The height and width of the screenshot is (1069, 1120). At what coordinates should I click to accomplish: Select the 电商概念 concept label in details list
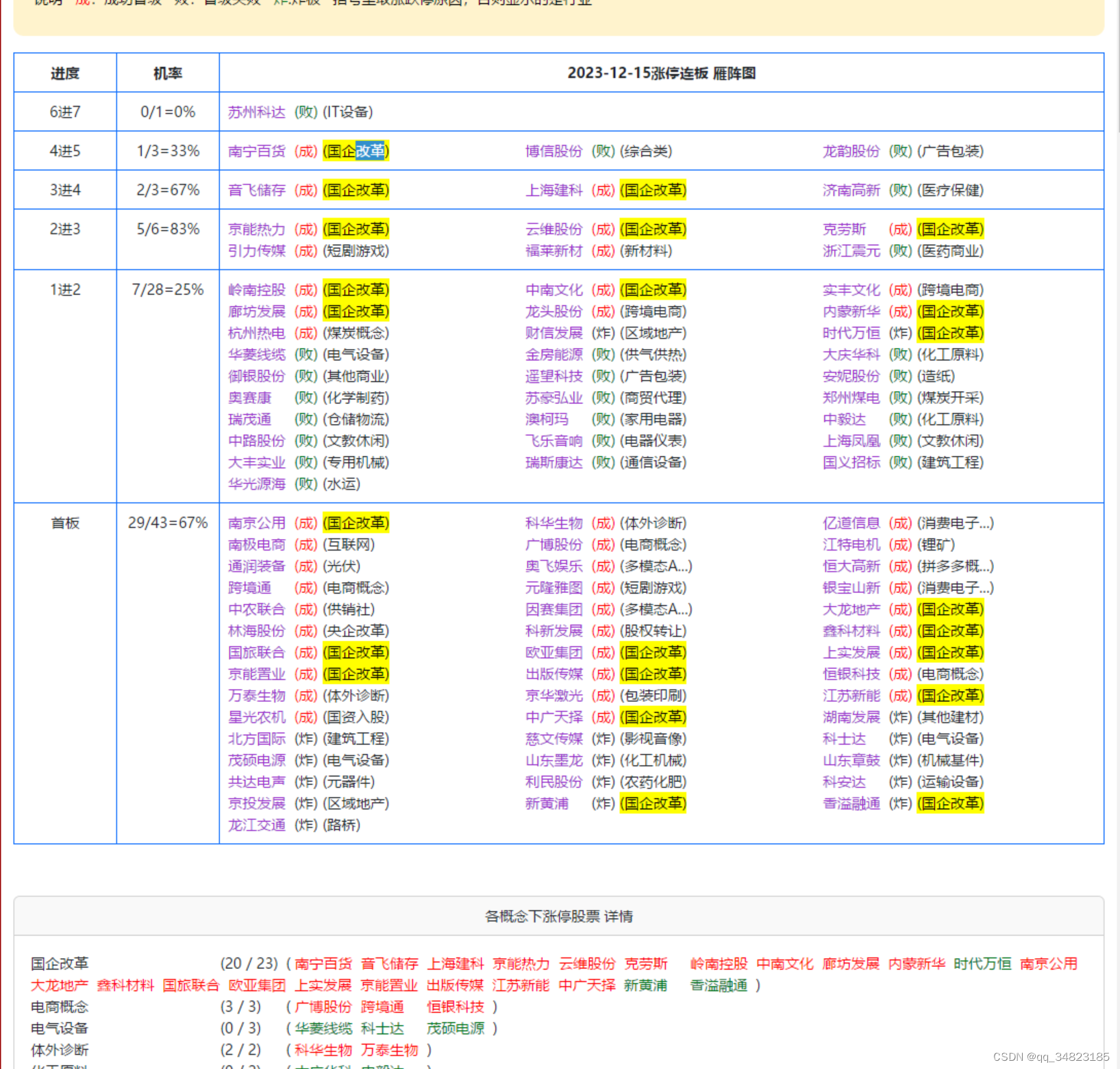coord(60,1007)
